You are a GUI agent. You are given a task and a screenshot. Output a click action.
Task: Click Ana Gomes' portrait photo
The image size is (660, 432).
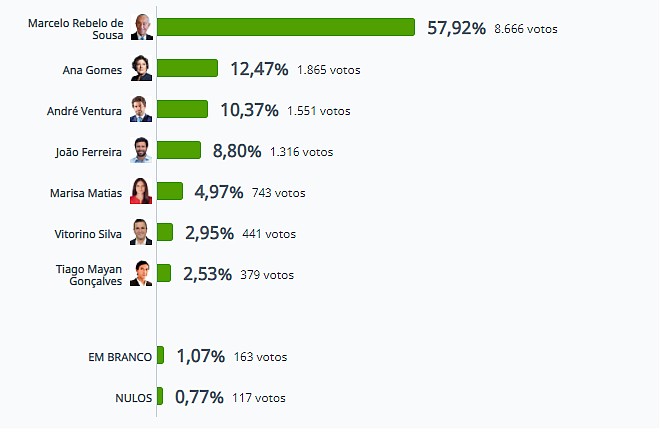141,69
